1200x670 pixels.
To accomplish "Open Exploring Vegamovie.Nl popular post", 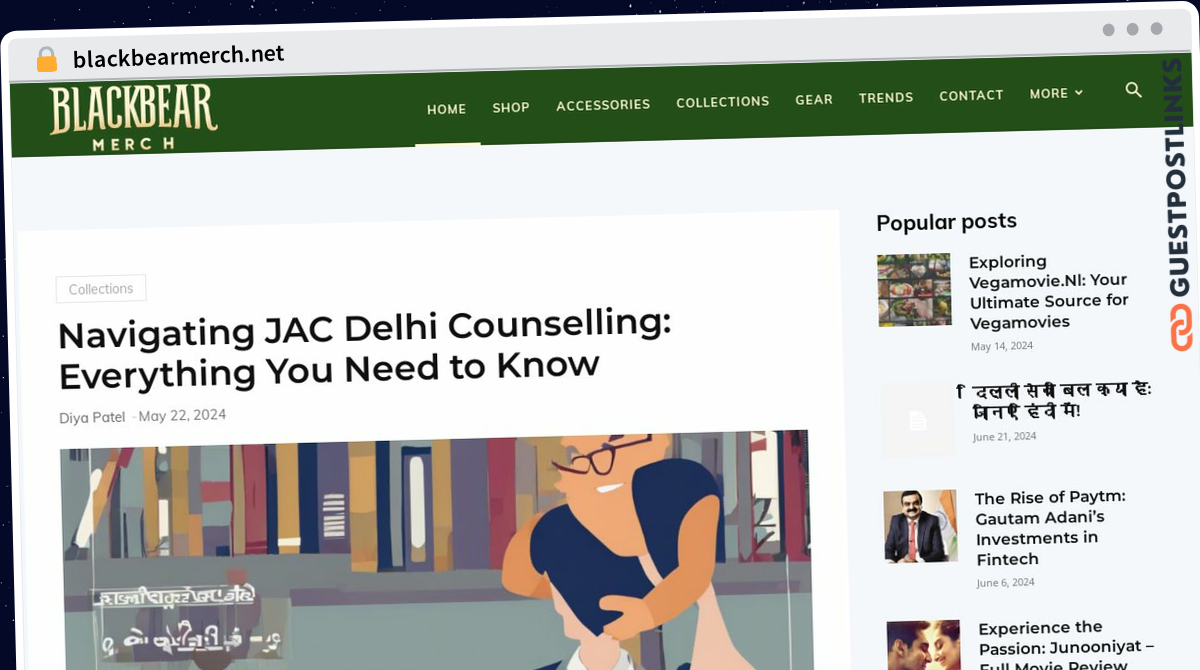I will tap(1048, 291).
